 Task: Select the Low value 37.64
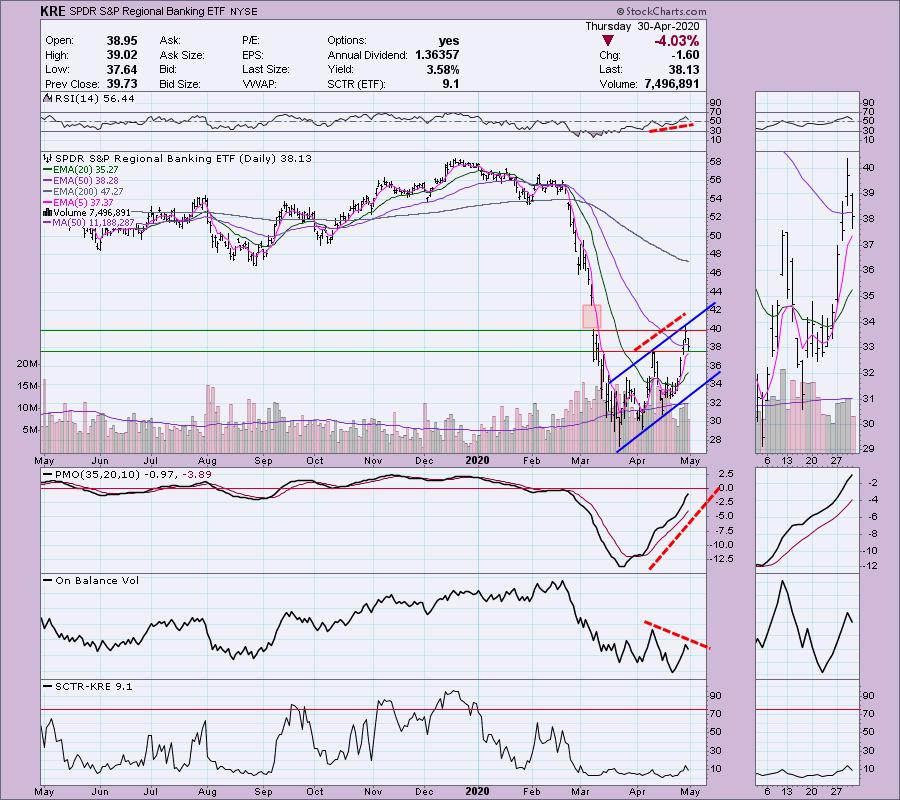click(x=122, y=69)
